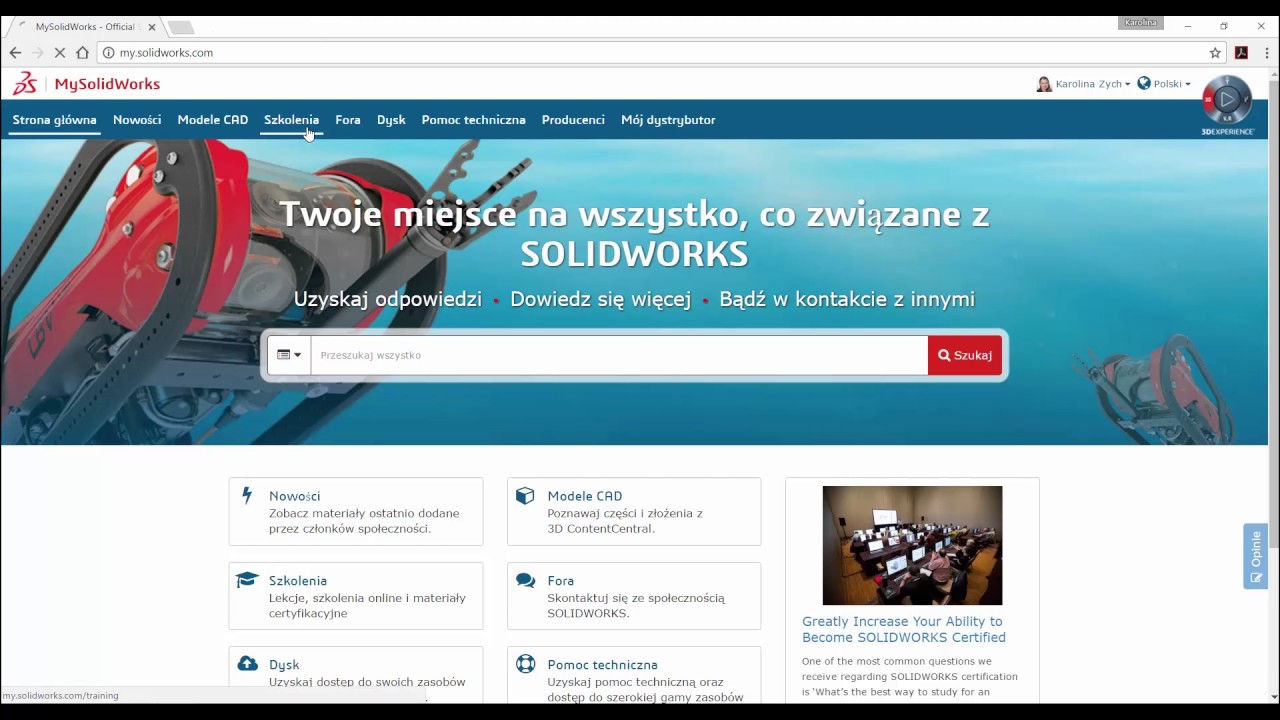Screen dimensions: 1280x720
Task: Open Mój dystrybutor in navigation bar
Action: click(x=668, y=120)
